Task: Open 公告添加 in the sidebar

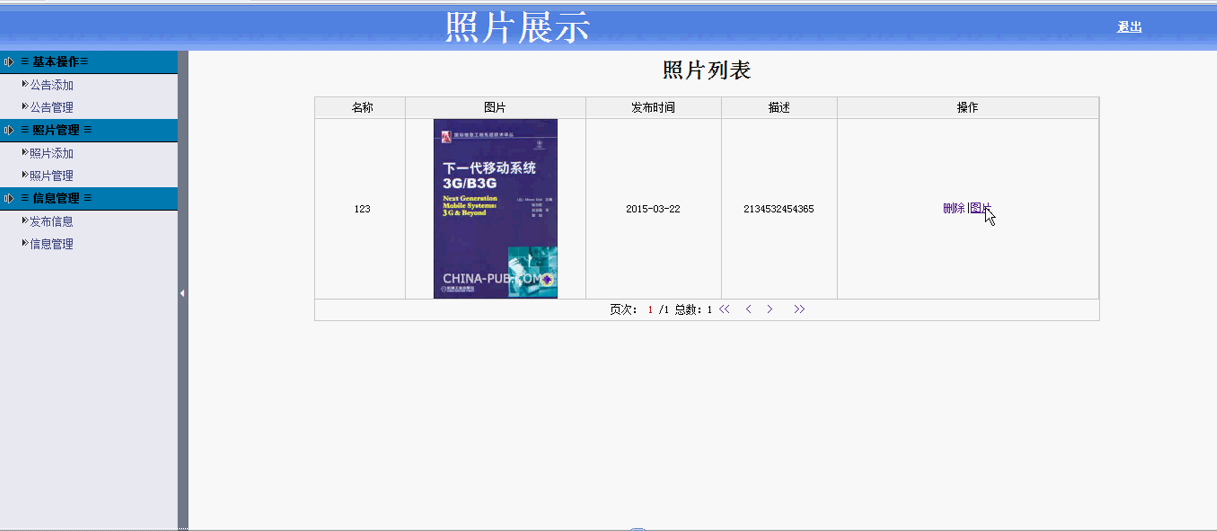Action: click(51, 85)
